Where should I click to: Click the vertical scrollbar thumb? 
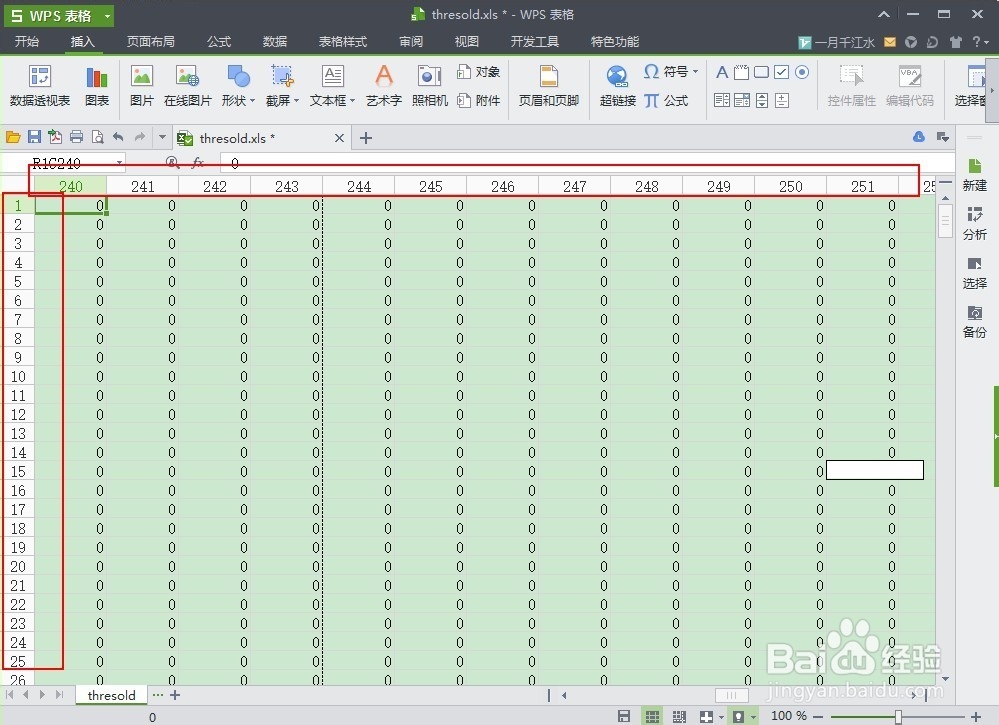pos(945,221)
